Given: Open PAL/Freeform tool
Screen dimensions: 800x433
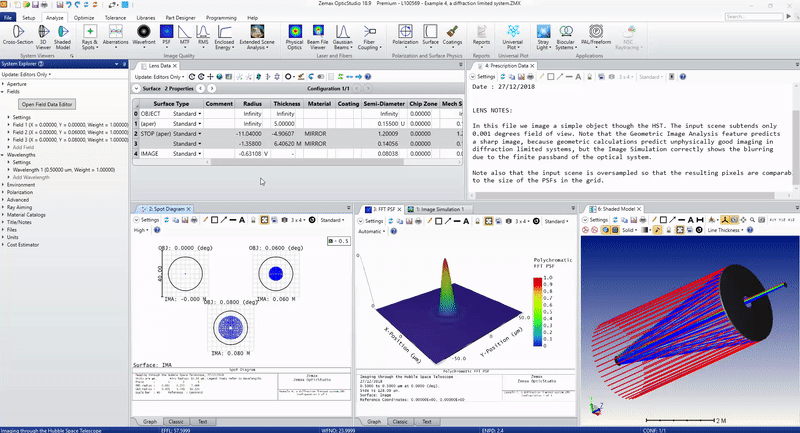Looking at the screenshot, I should [x=595, y=36].
